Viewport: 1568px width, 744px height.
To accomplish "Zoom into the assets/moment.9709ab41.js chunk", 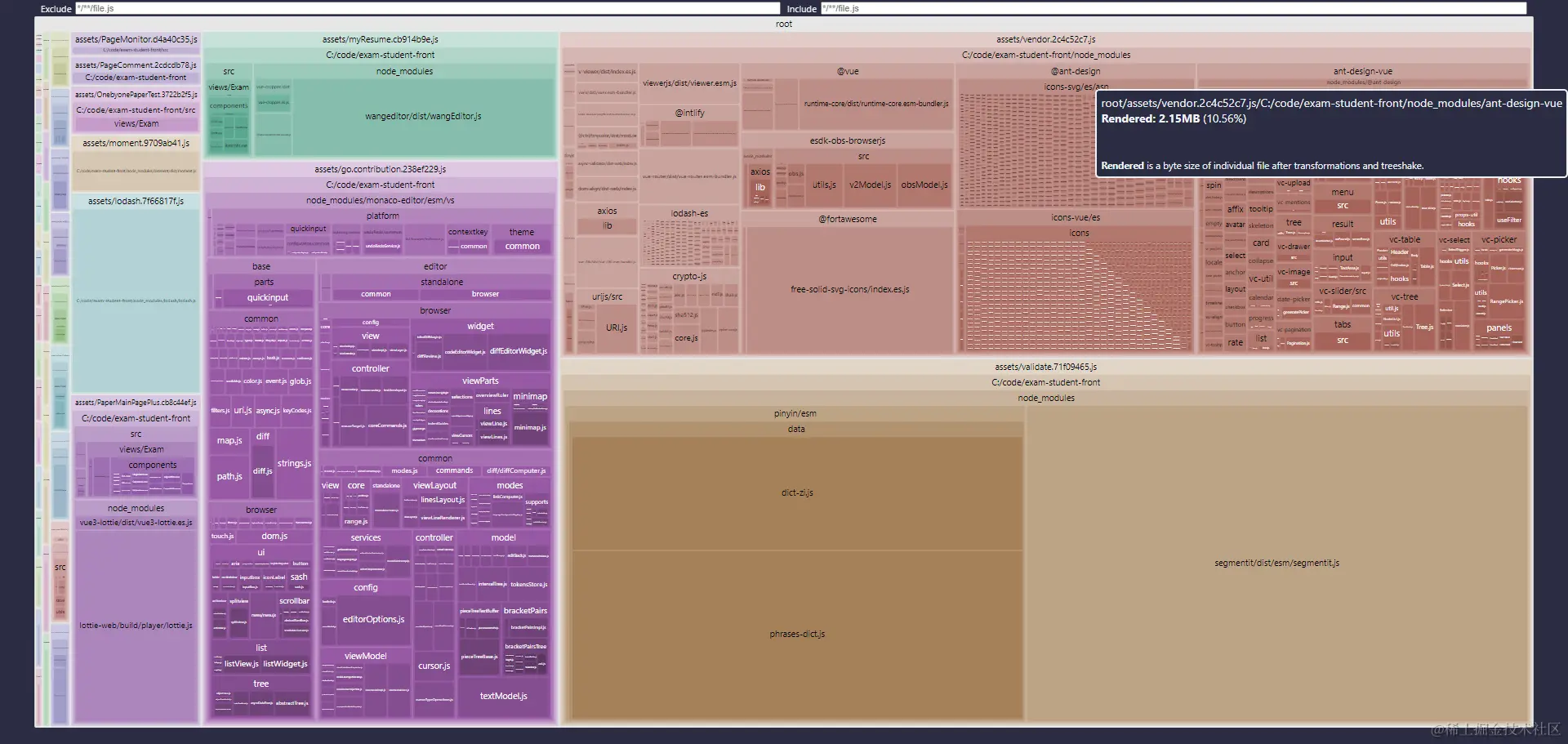I will pos(136,143).
